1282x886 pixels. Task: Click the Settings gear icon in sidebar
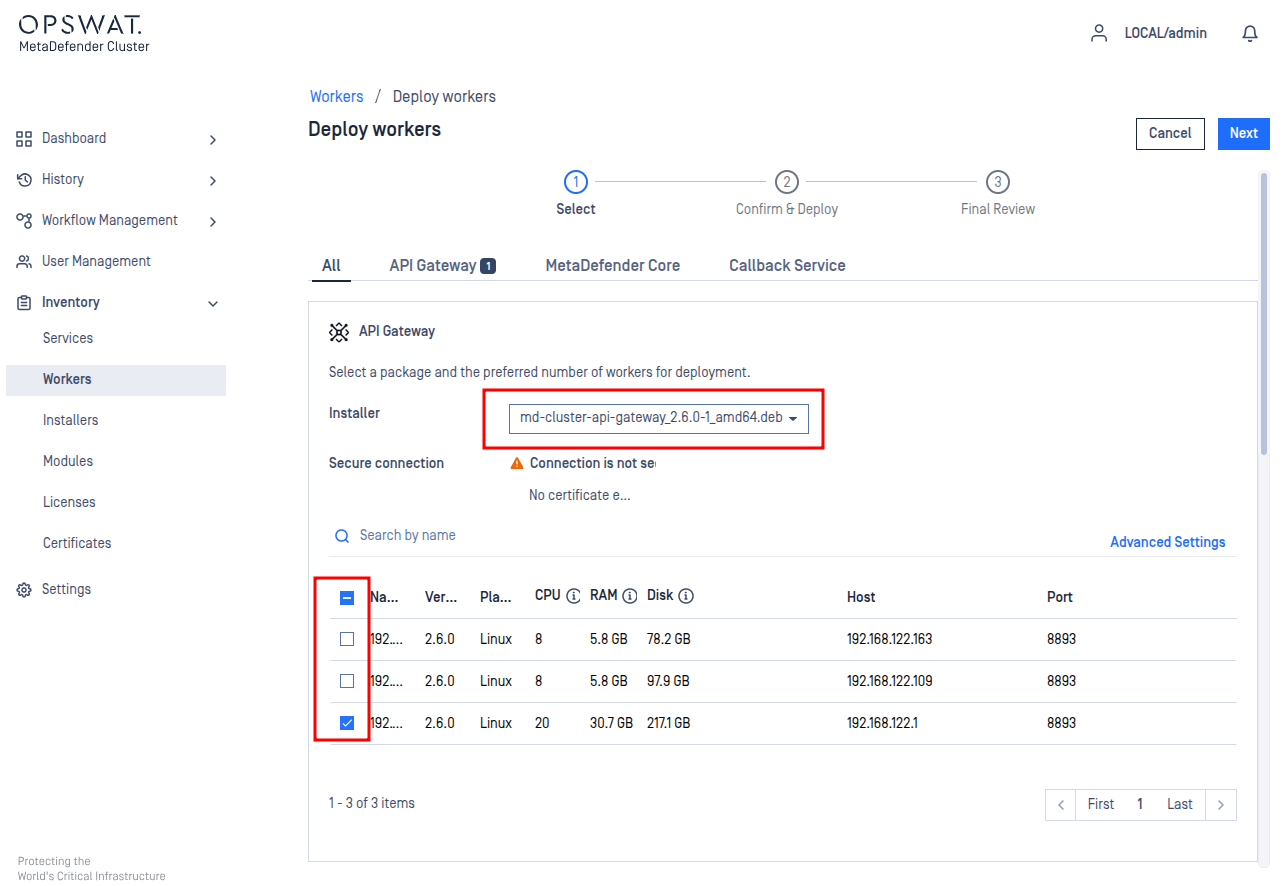pyautogui.click(x=24, y=590)
